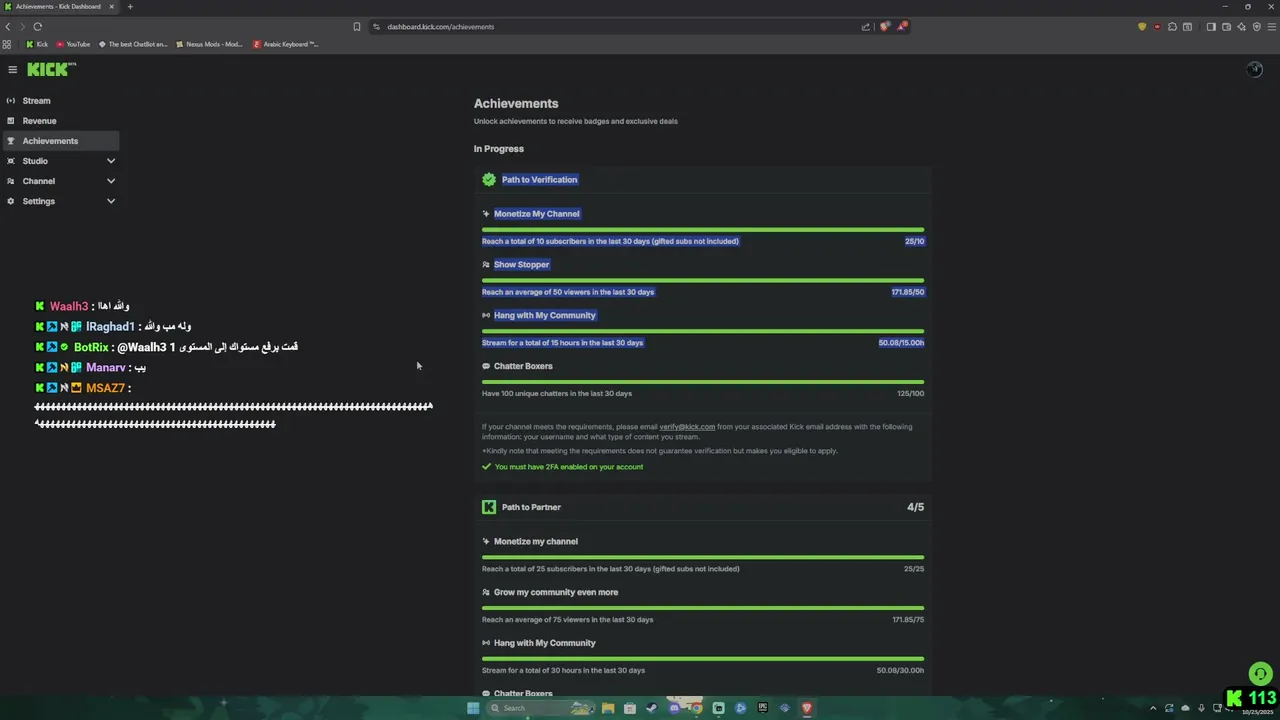Click the apps grid icon in bookmarks bar
Image resolution: width=1280 pixels, height=720 pixels.
[x=7, y=44]
